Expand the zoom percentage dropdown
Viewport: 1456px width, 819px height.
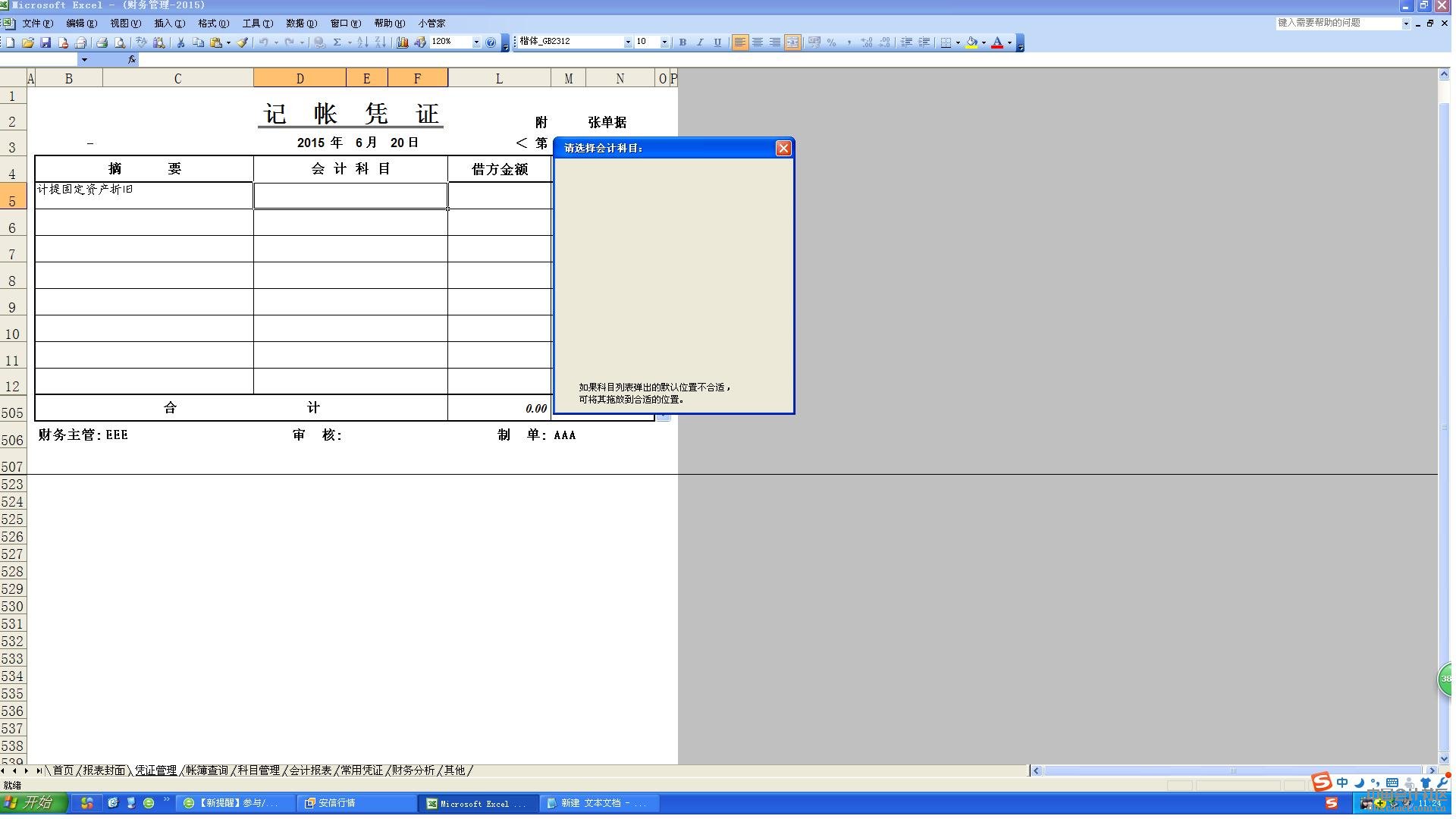click(476, 42)
